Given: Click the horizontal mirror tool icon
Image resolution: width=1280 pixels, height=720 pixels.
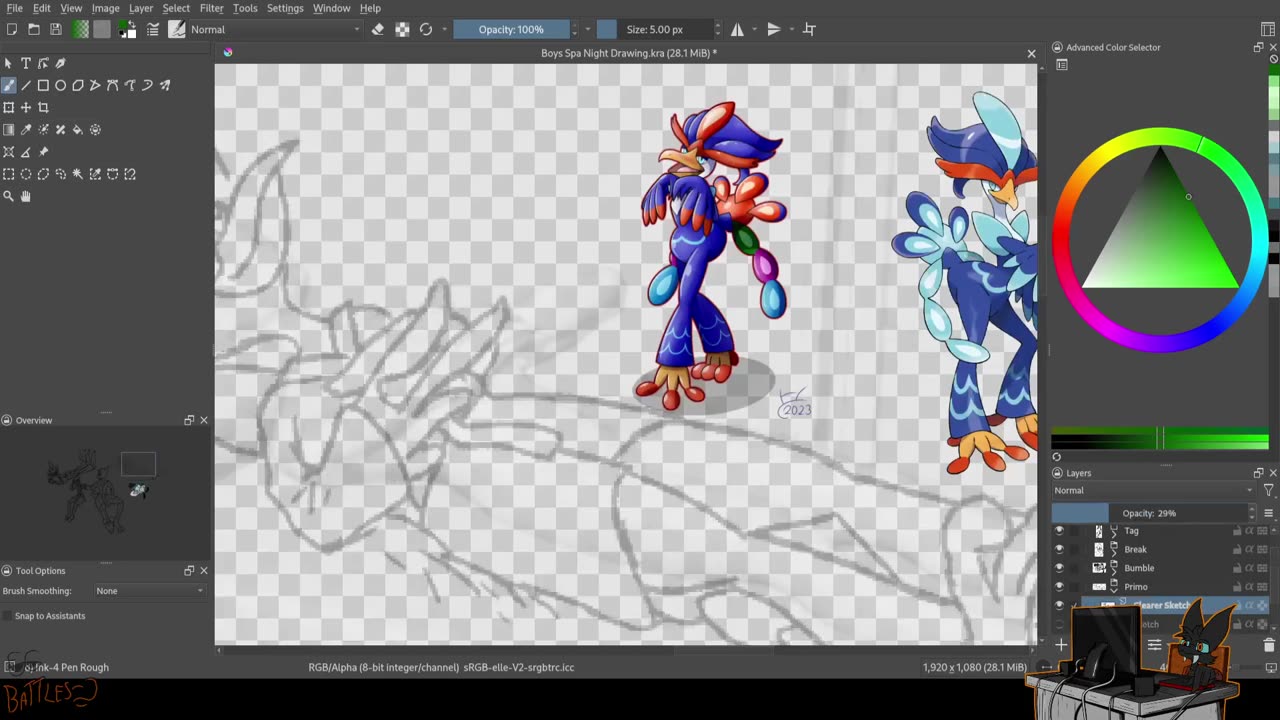Looking at the screenshot, I should [x=737, y=30].
